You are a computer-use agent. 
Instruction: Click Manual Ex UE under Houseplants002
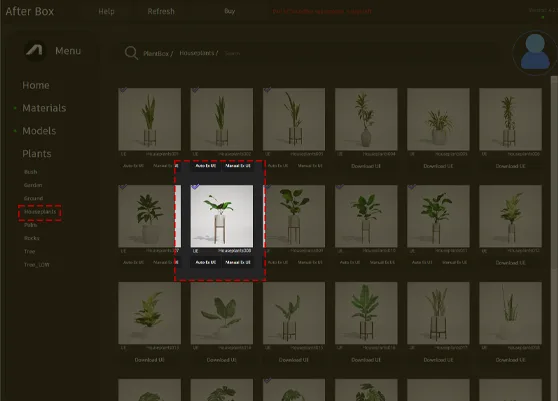[238, 166]
